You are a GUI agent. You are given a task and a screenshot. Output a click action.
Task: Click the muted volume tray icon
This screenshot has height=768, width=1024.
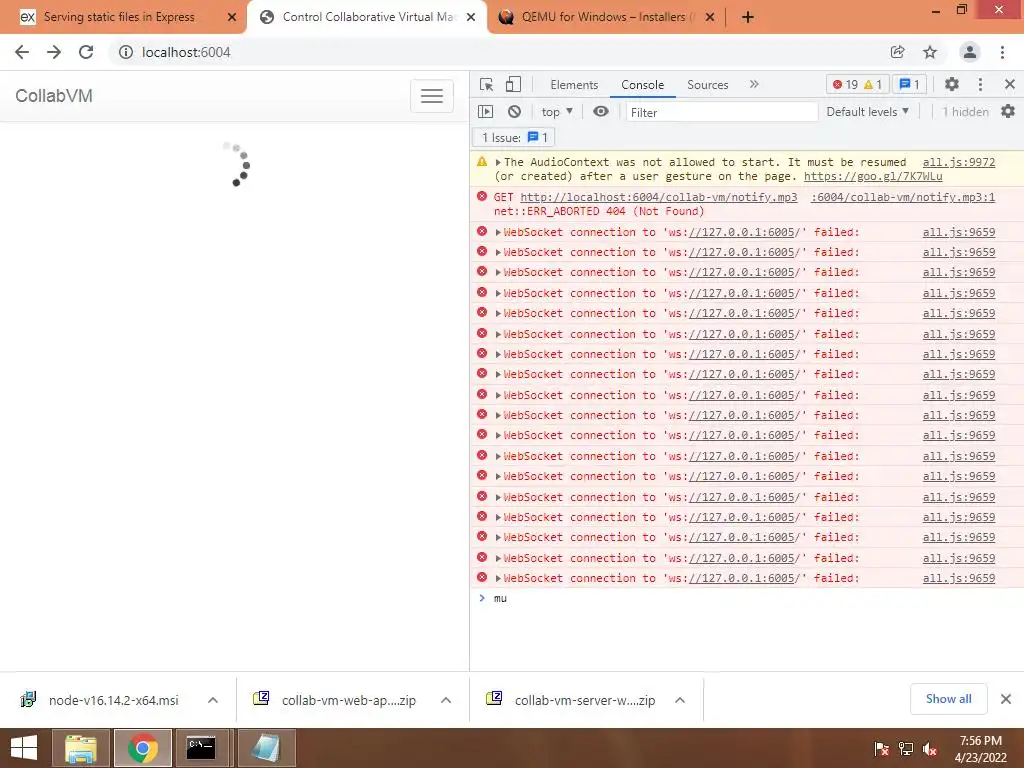tap(930, 748)
